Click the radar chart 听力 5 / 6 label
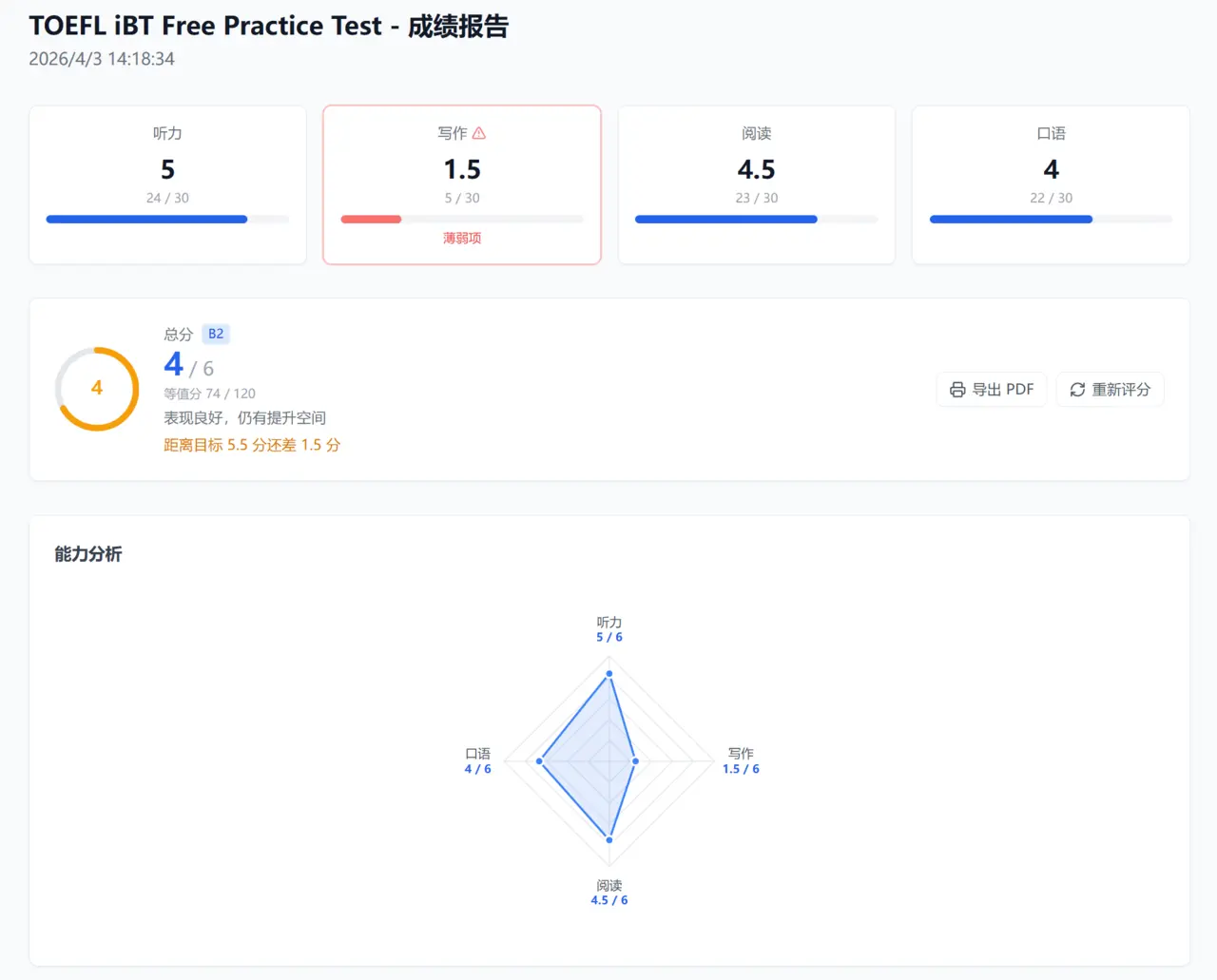 point(609,629)
